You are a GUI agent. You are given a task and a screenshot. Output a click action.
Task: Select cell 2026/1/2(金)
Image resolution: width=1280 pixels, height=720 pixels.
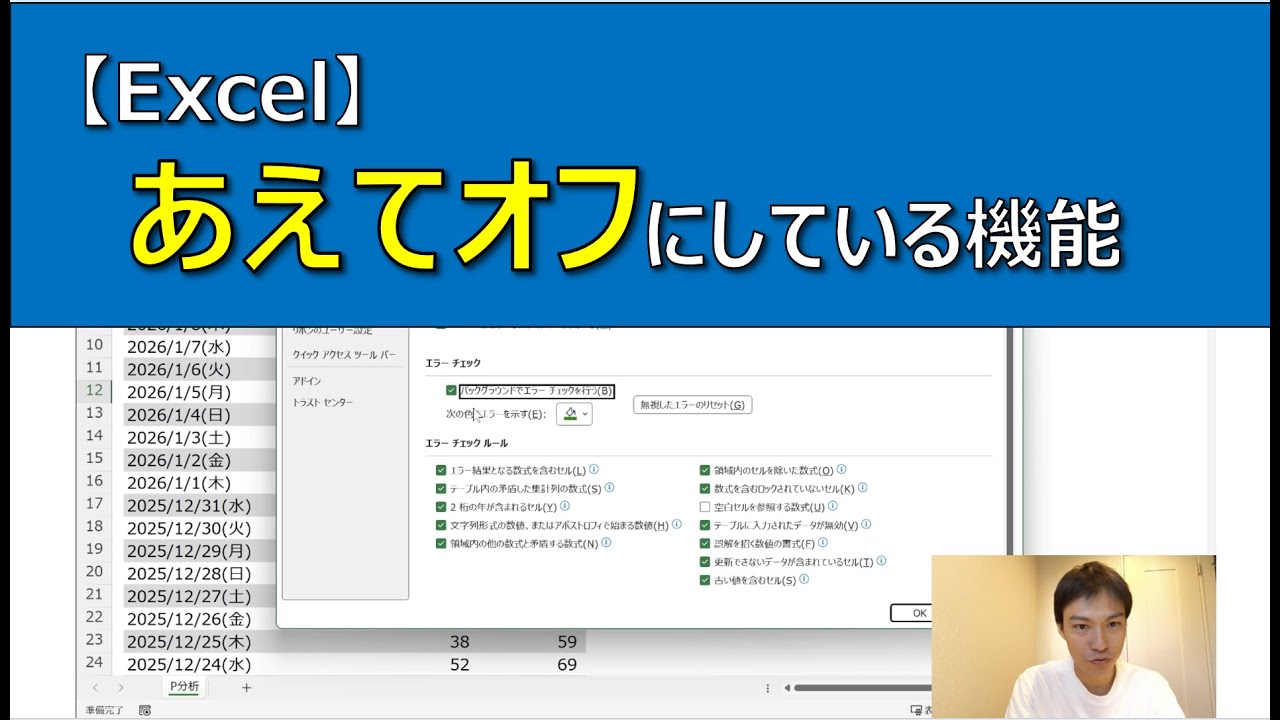point(200,460)
